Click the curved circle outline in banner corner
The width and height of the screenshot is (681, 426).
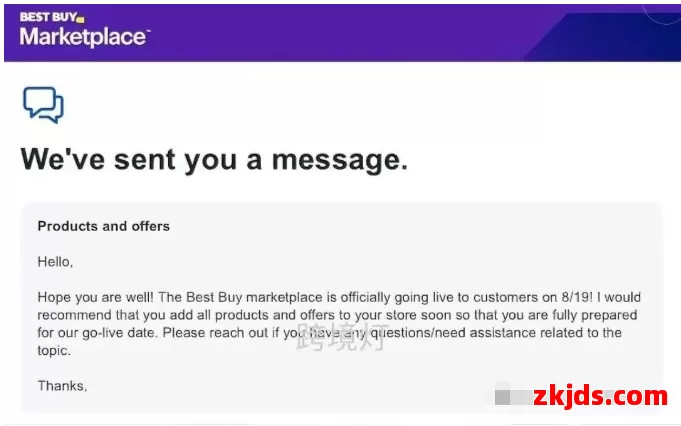pos(661,14)
